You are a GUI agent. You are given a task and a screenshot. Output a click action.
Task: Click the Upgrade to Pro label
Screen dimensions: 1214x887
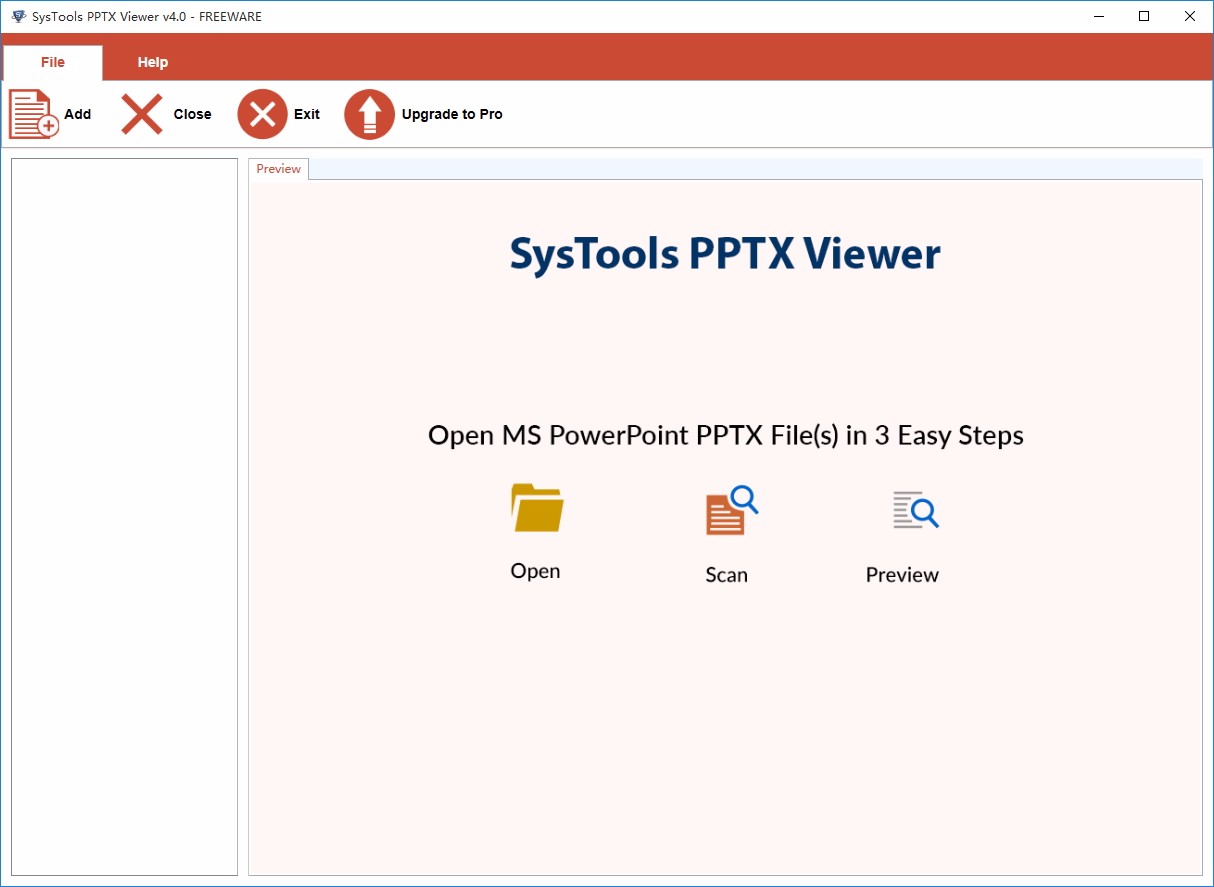click(x=452, y=114)
